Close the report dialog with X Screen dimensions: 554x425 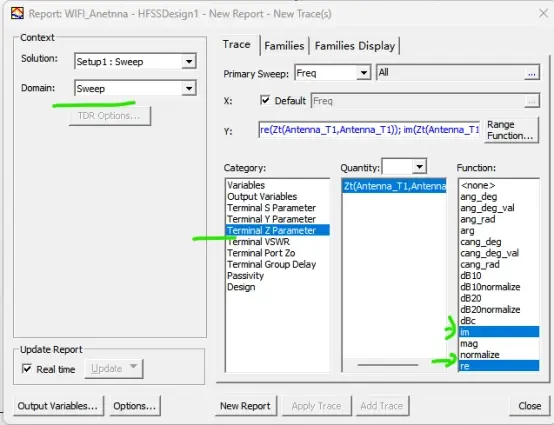tap(543, 13)
